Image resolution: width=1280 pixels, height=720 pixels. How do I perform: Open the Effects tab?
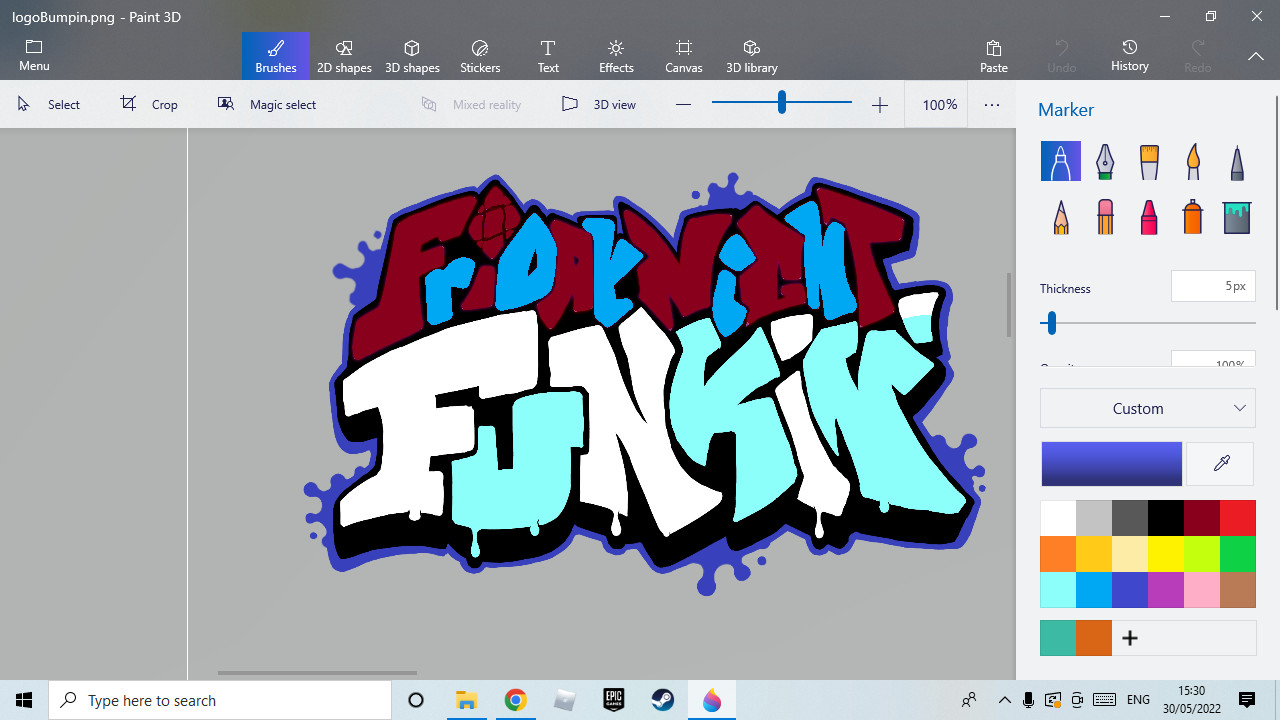click(x=616, y=56)
